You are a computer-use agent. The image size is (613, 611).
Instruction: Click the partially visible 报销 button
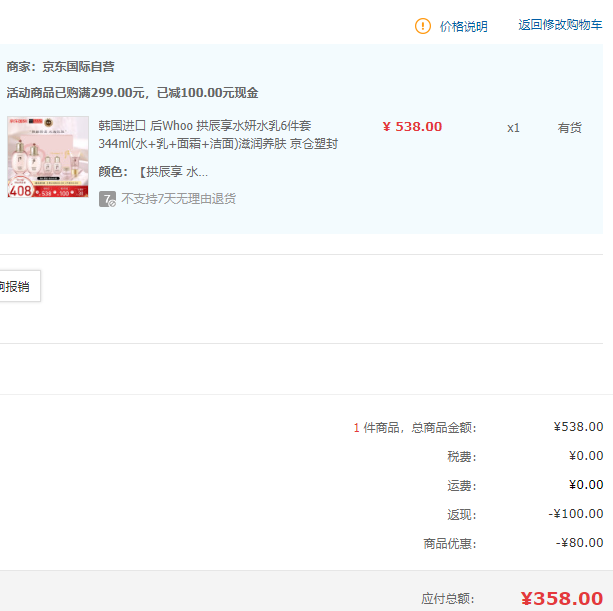[20, 286]
